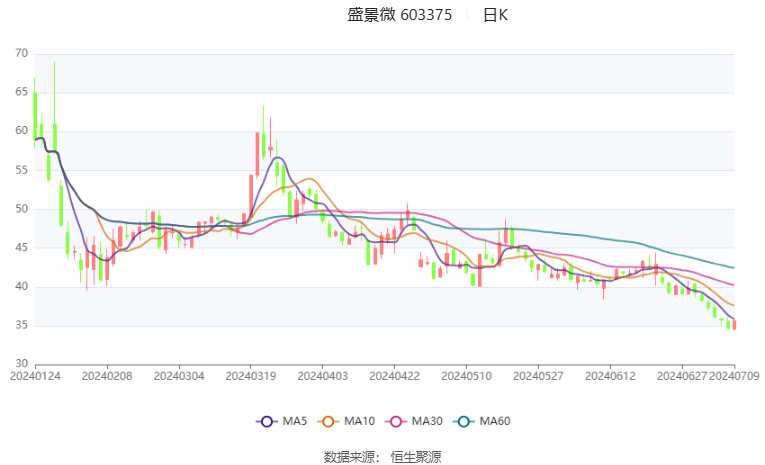Click x-axis date label 20240304

point(179,376)
